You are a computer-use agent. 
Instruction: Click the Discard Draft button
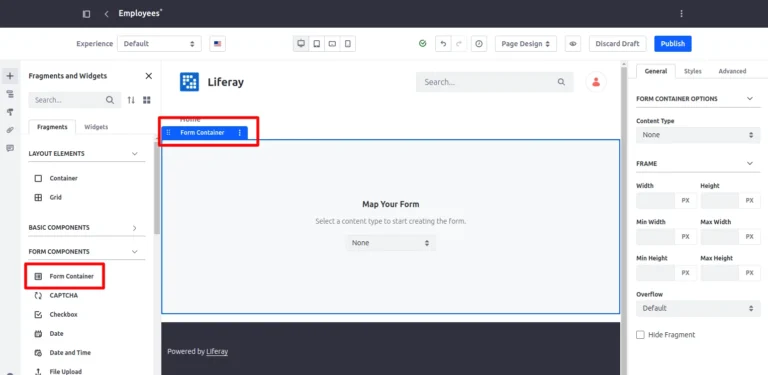click(x=617, y=44)
